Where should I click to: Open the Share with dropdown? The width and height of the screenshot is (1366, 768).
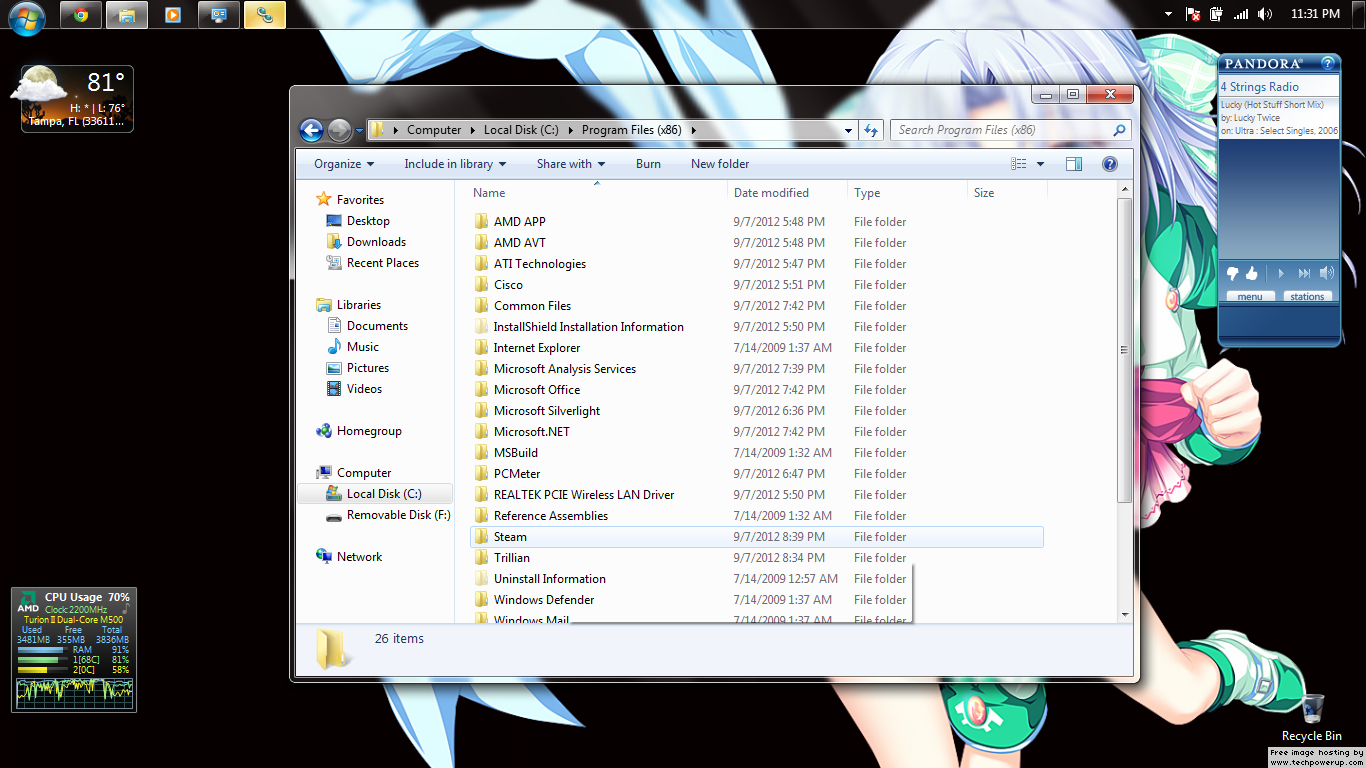(x=571, y=164)
